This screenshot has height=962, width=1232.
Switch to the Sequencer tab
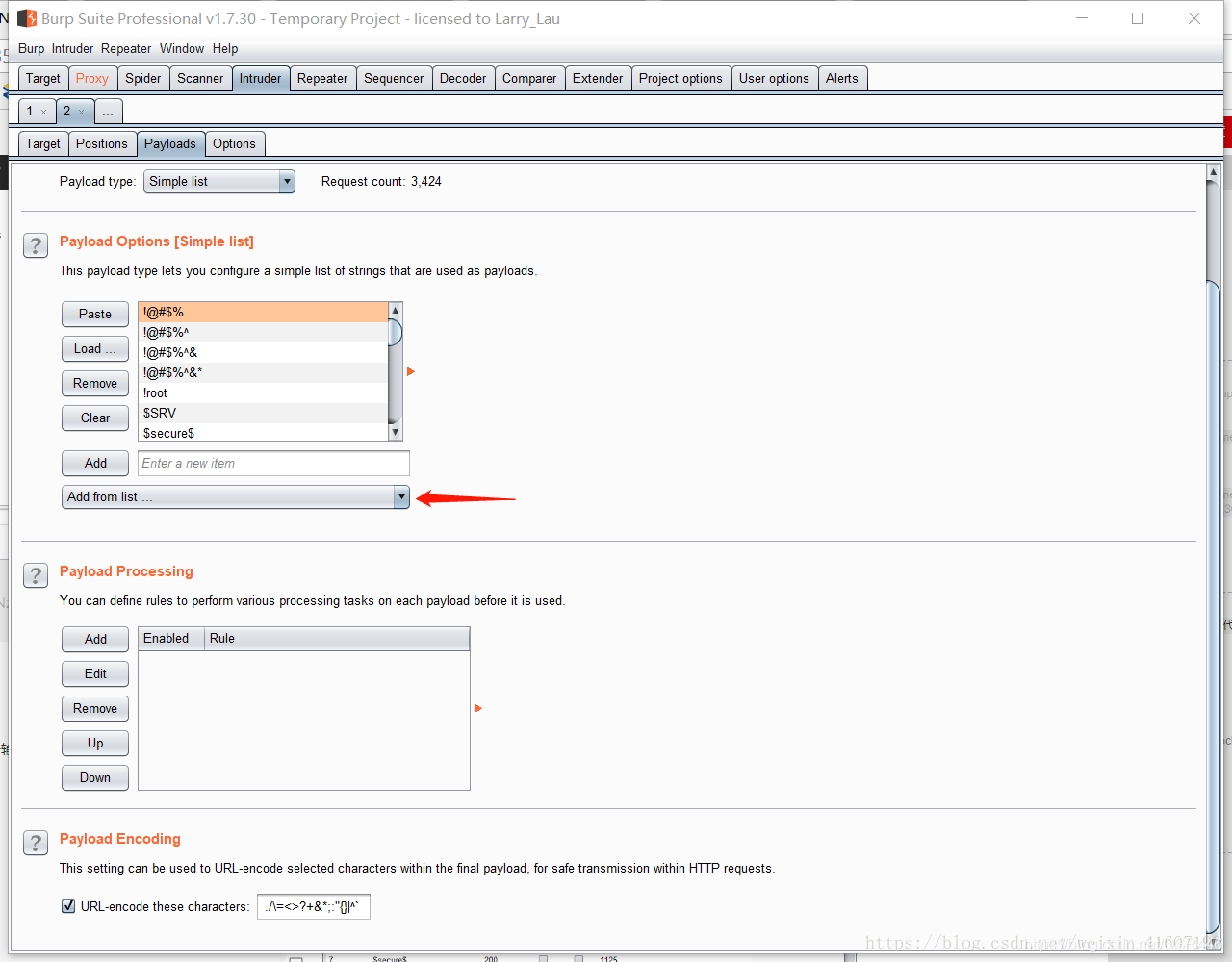pos(394,78)
